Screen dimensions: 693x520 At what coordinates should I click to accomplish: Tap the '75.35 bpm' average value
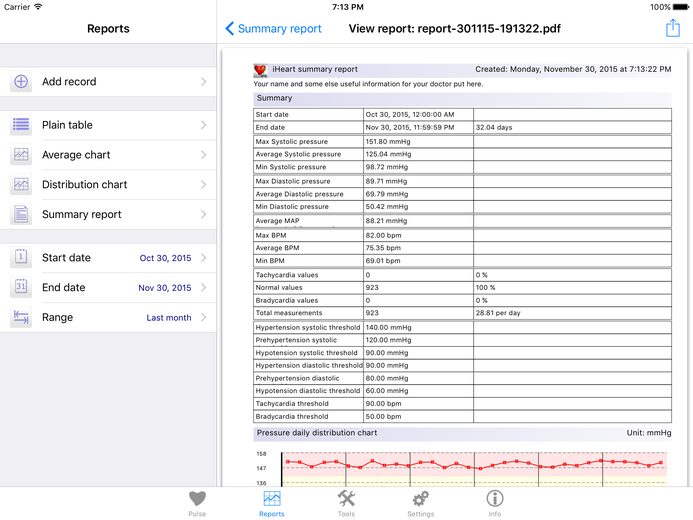(x=383, y=248)
